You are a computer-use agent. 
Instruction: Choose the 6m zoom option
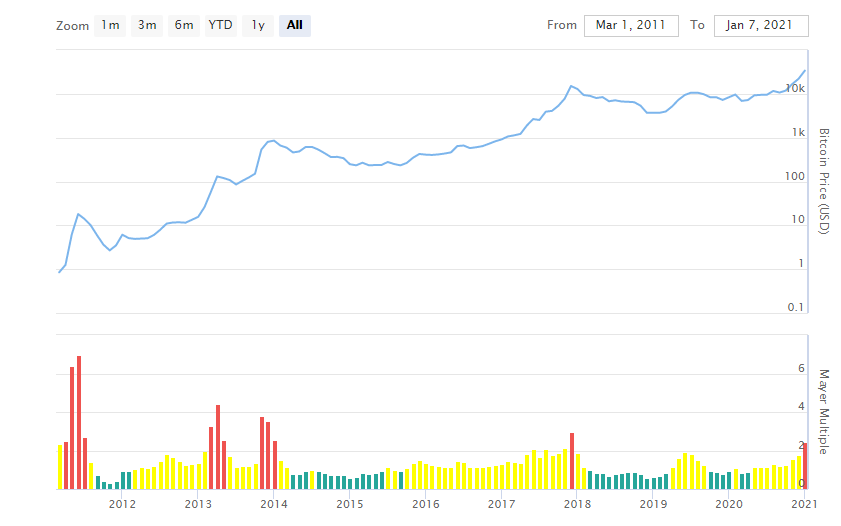(x=184, y=25)
